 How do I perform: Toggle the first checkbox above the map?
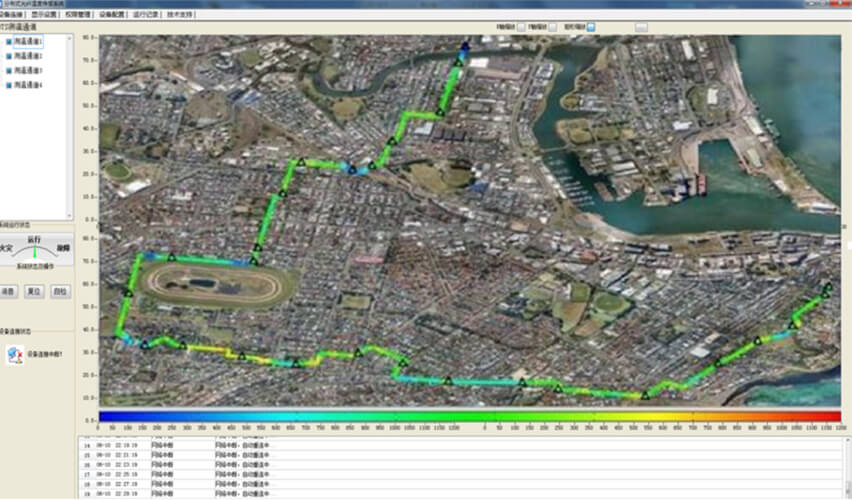coord(520,27)
